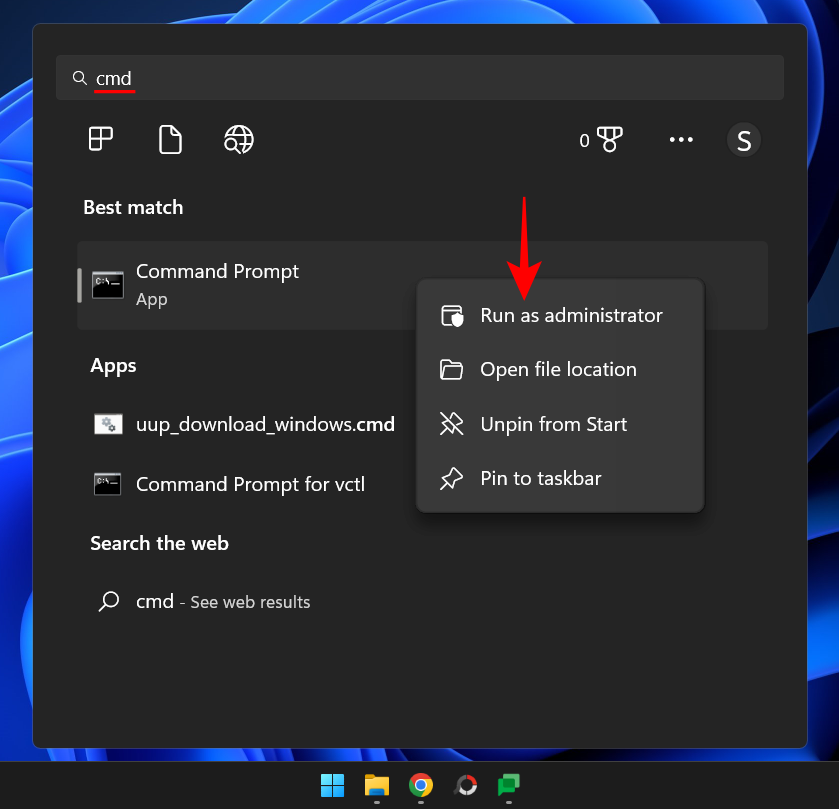Open the green chat app on taskbar

[509, 785]
